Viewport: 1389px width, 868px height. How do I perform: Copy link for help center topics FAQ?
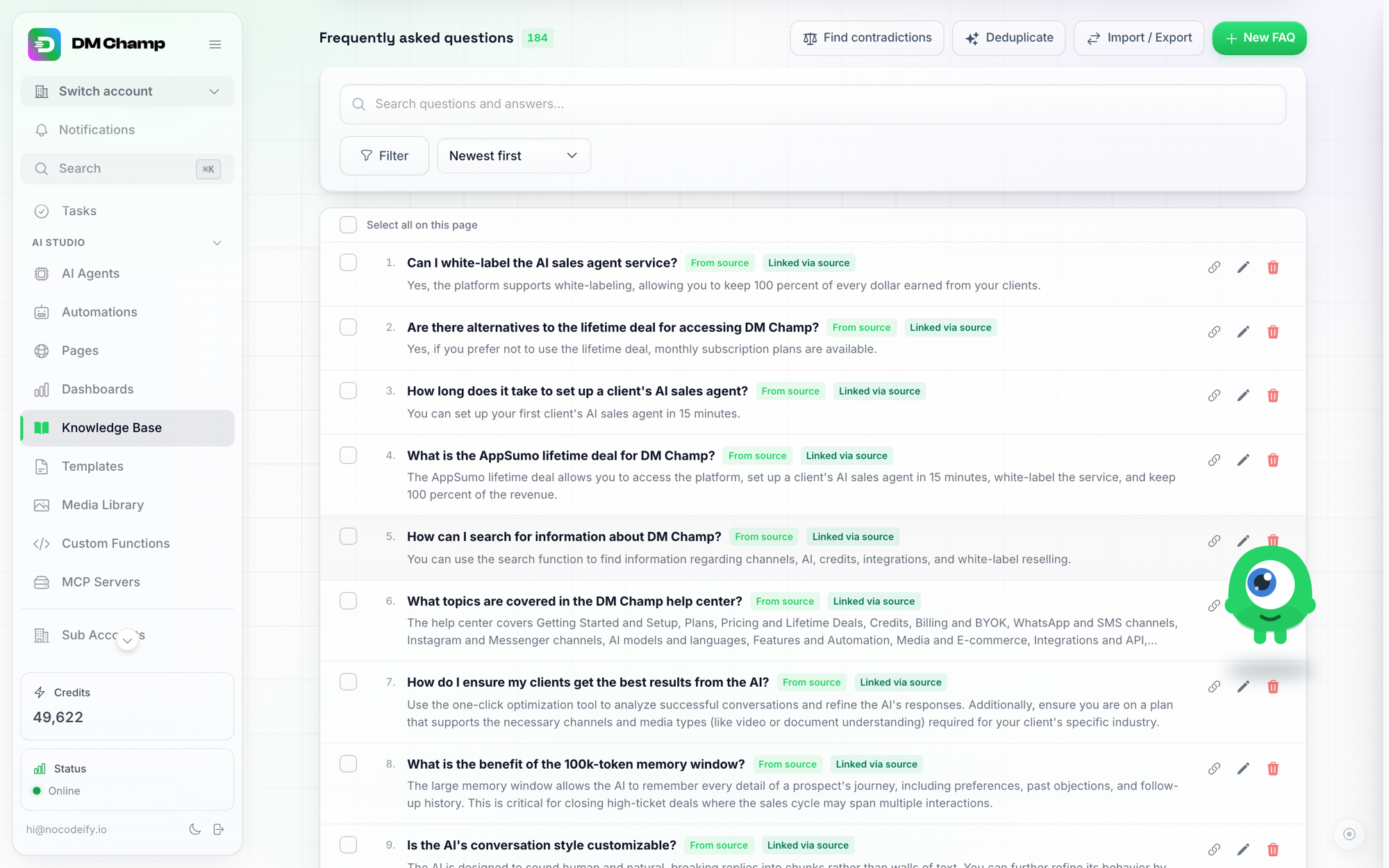coord(1214,606)
